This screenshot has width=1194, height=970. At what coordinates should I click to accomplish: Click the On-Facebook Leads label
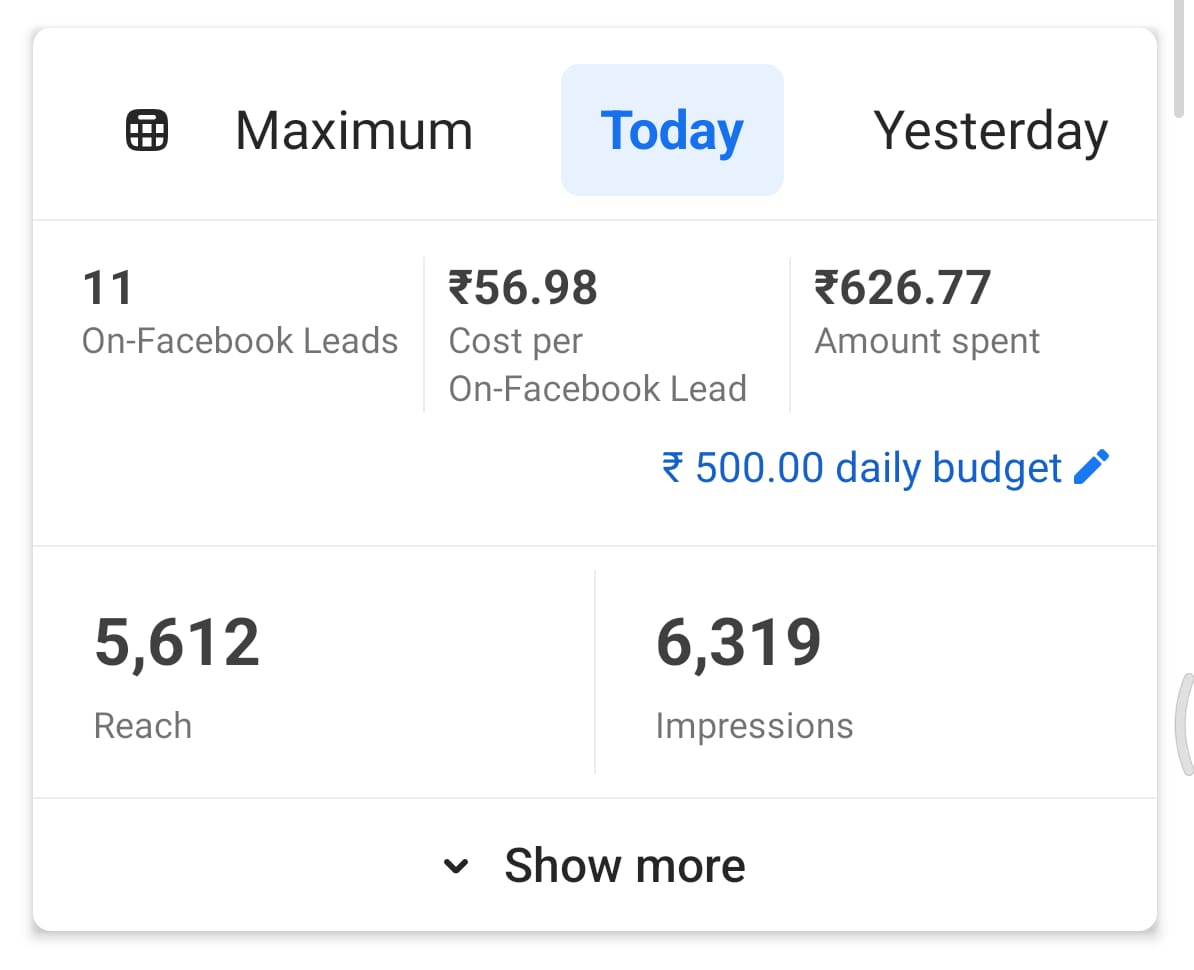pyautogui.click(x=240, y=341)
